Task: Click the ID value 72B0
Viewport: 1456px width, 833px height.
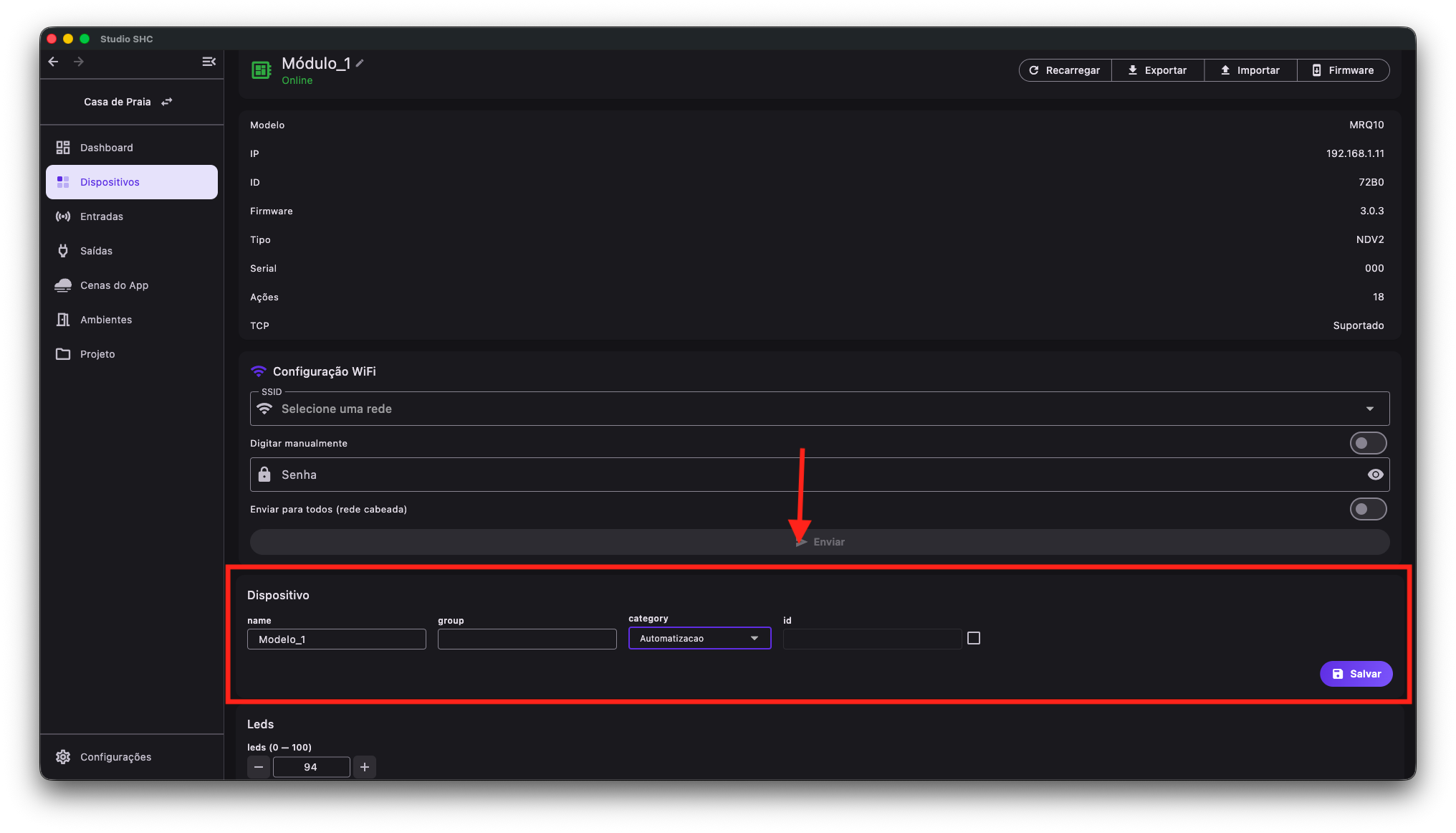Action: (x=1371, y=182)
